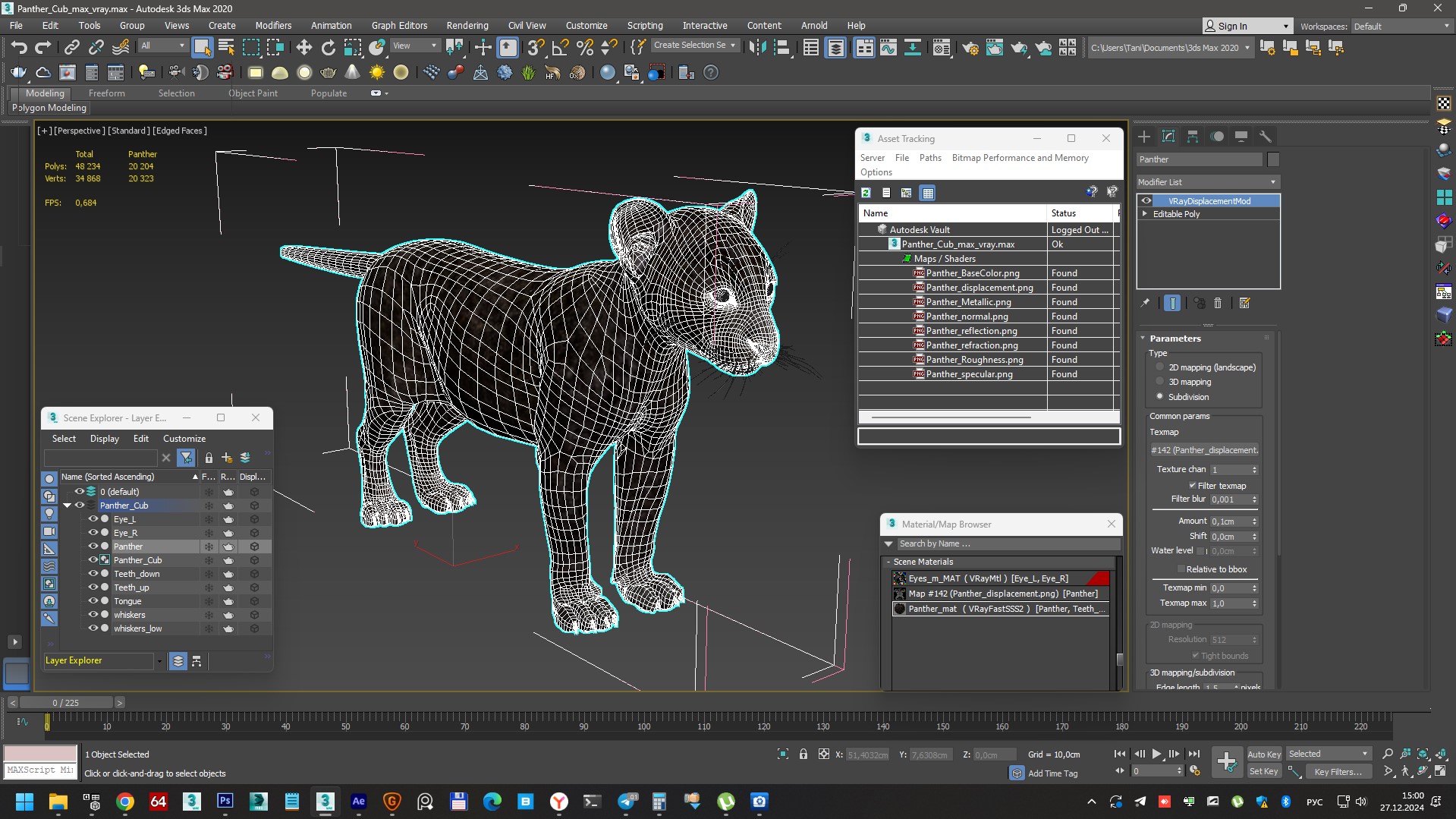Viewport: 1456px width, 819px height.
Task: Hide whiskers_low object via eye icon
Action: 93,628
